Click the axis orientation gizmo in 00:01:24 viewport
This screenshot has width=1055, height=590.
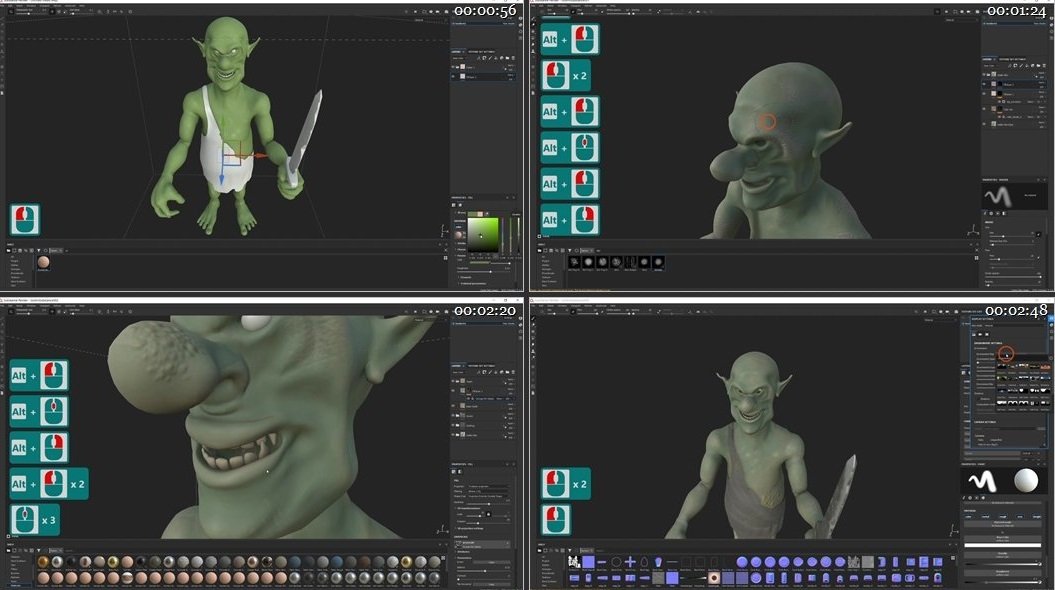point(974,231)
